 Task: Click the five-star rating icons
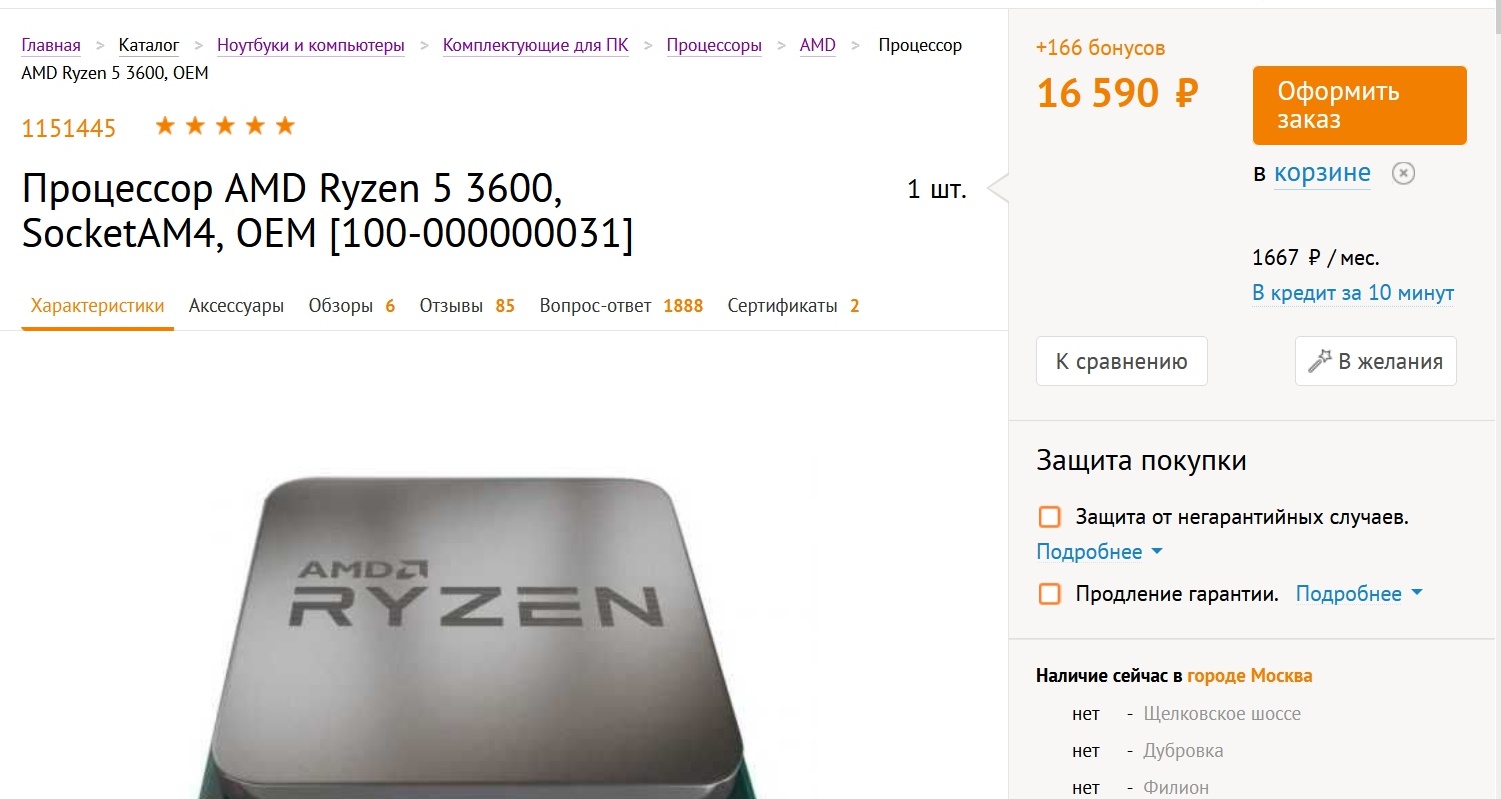pos(225,126)
